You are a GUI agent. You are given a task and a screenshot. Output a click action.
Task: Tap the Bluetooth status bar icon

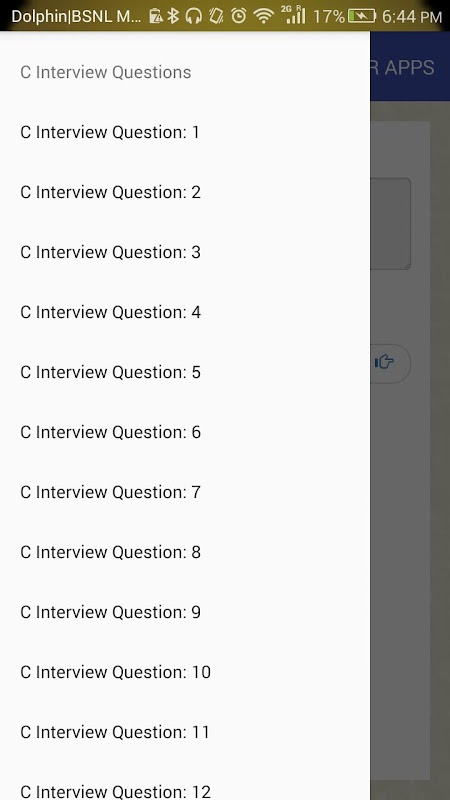(x=173, y=16)
